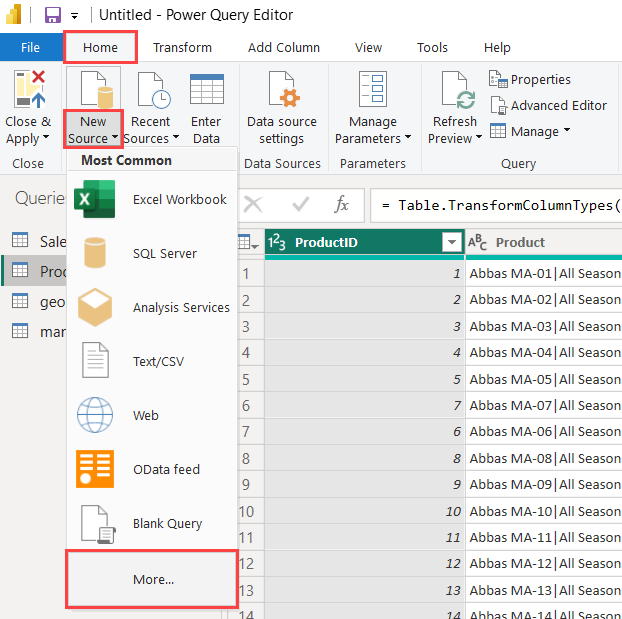622x619 pixels.
Task: Expand the Manage Parameters dropdown
Action: click(x=408, y=137)
